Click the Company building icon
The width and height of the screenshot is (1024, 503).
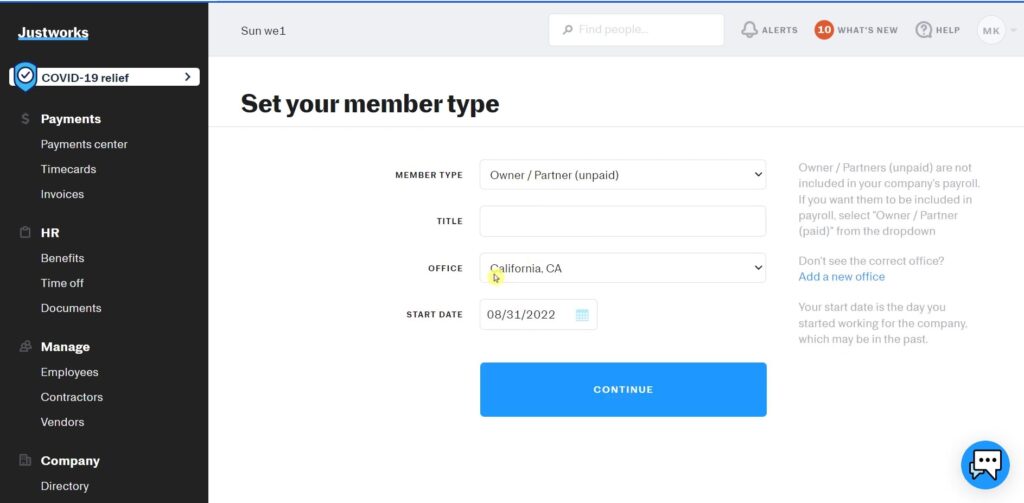25,461
